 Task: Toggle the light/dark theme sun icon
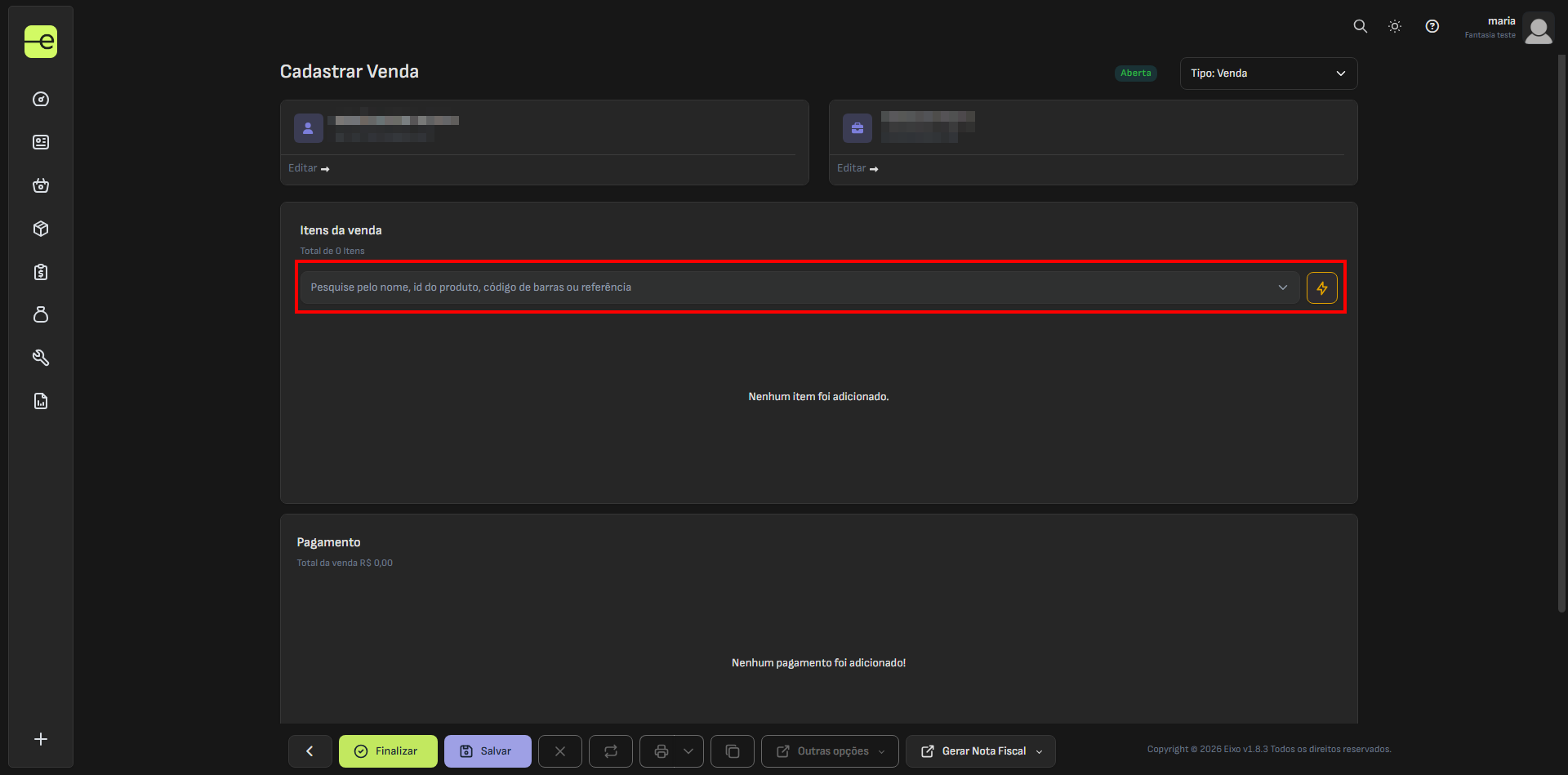1395,26
